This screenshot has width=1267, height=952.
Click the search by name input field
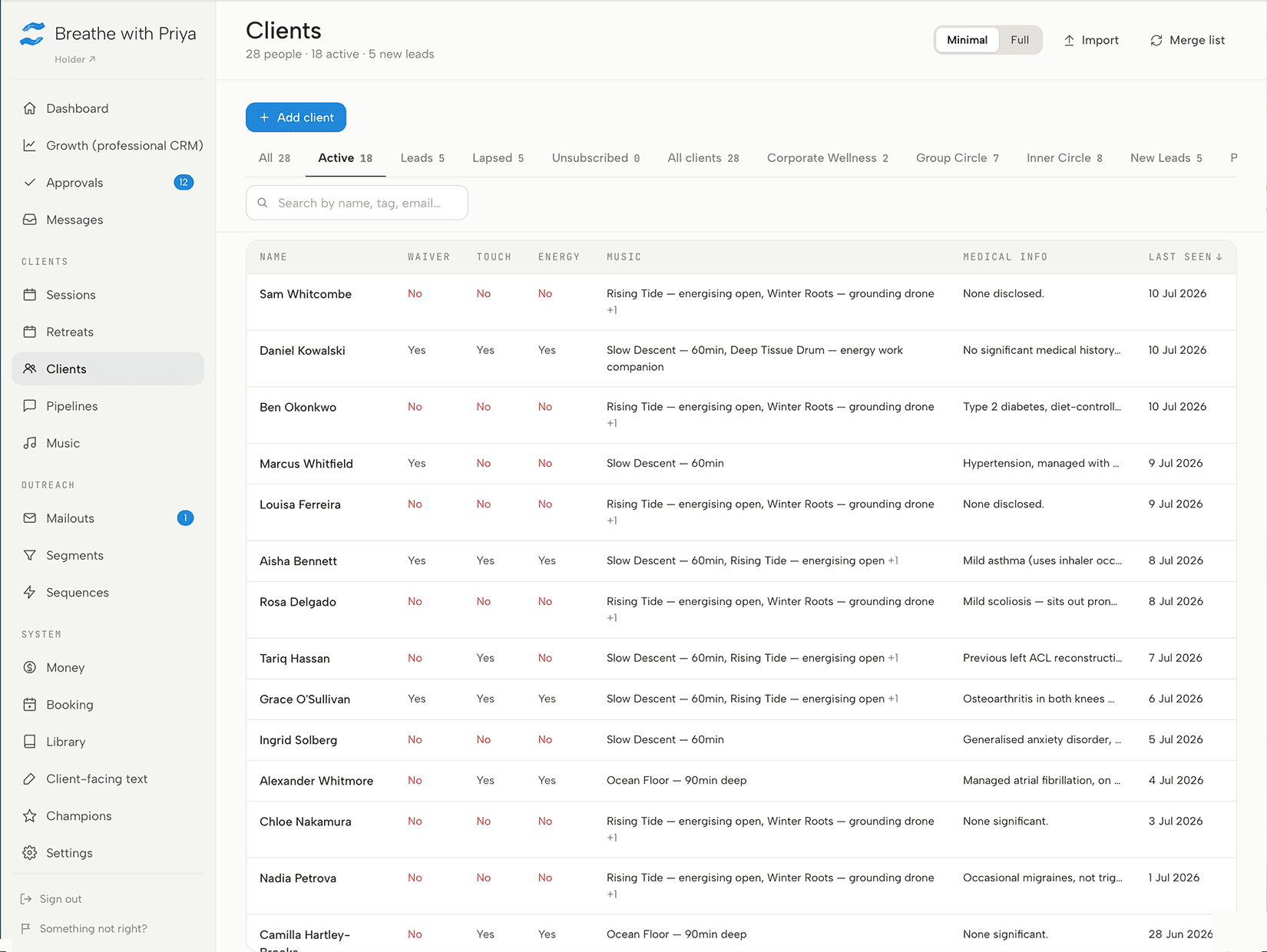[x=356, y=203]
